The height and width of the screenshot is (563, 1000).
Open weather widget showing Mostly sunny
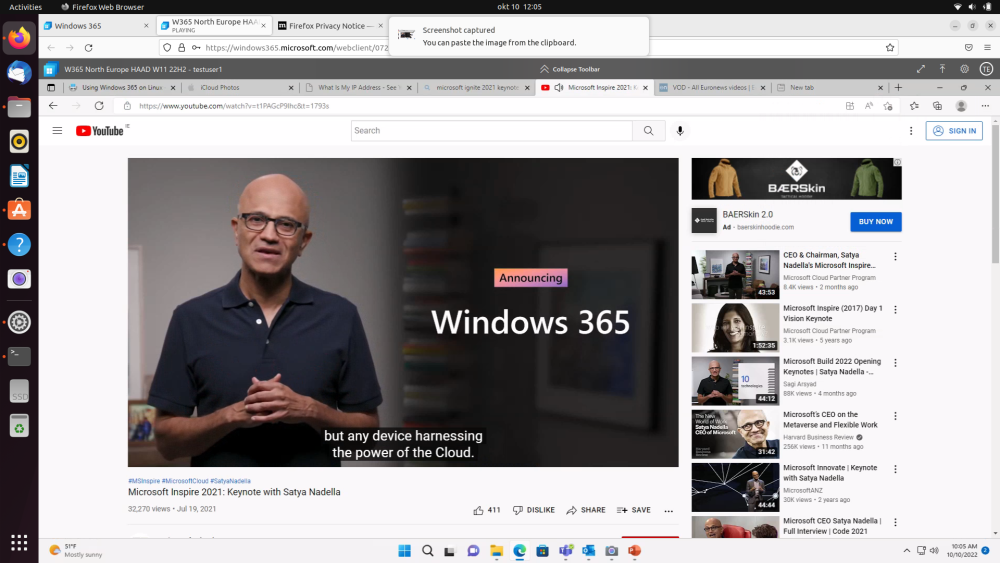point(75,551)
